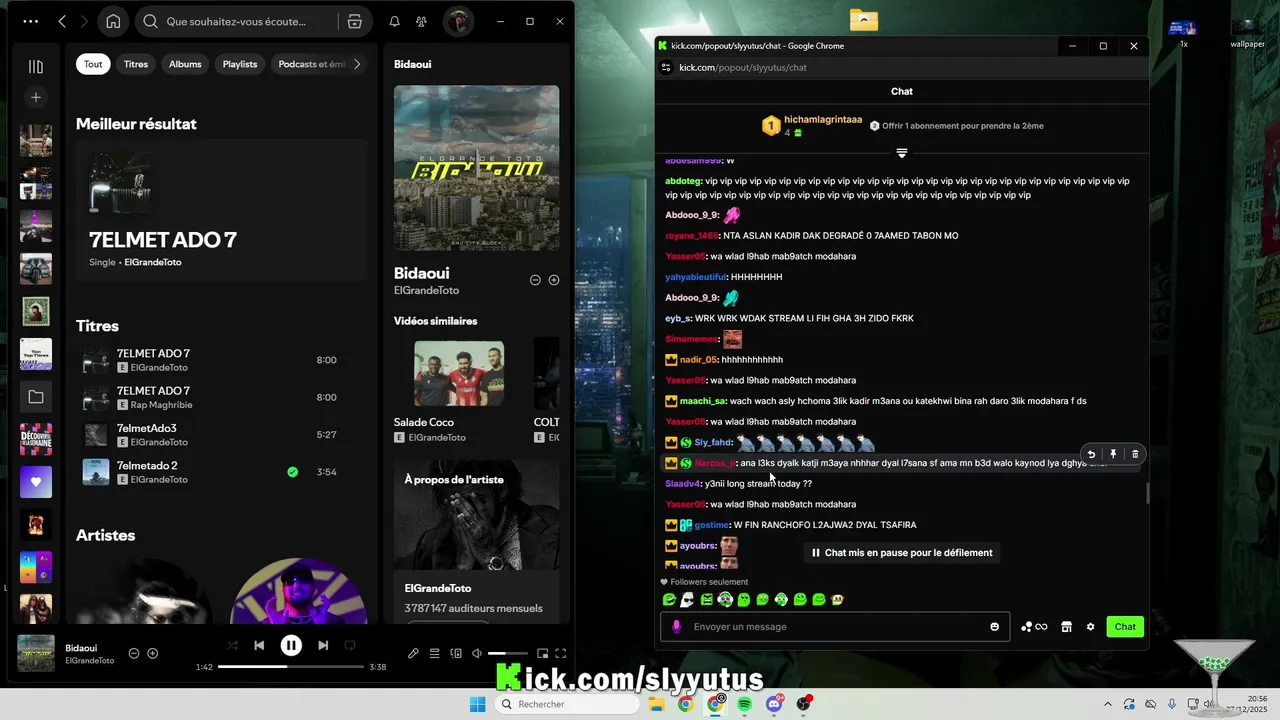Open Spotify three-dot main menu
1280x720 pixels.
[x=30, y=21]
